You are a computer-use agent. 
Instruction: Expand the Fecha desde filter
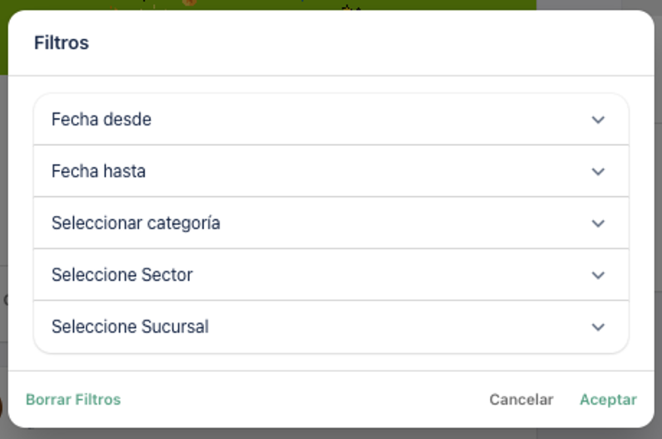pyautogui.click(x=101, y=120)
